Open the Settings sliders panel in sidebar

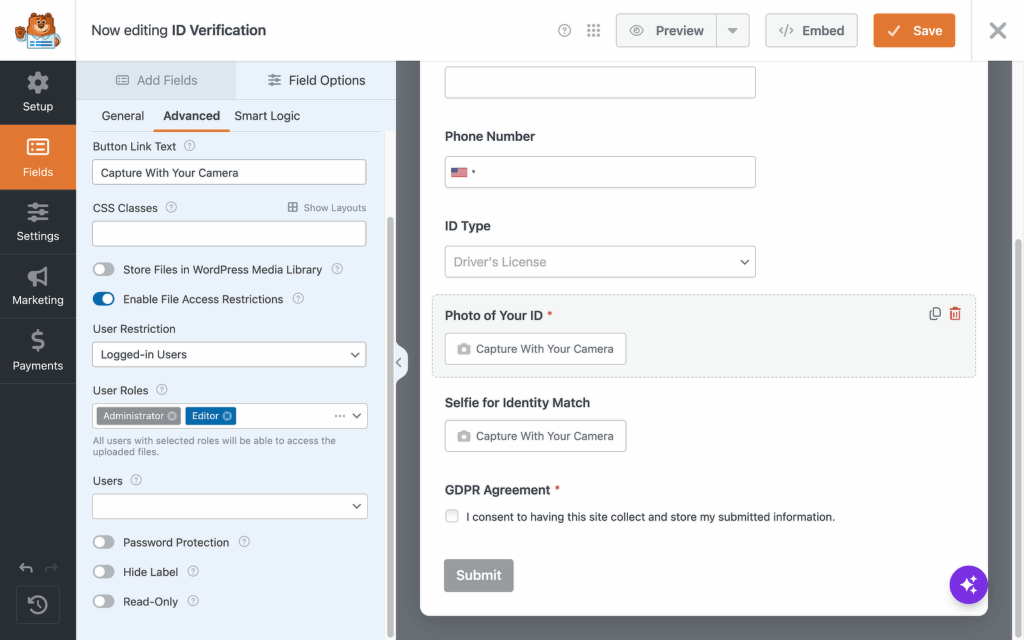pyautogui.click(x=38, y=222)
